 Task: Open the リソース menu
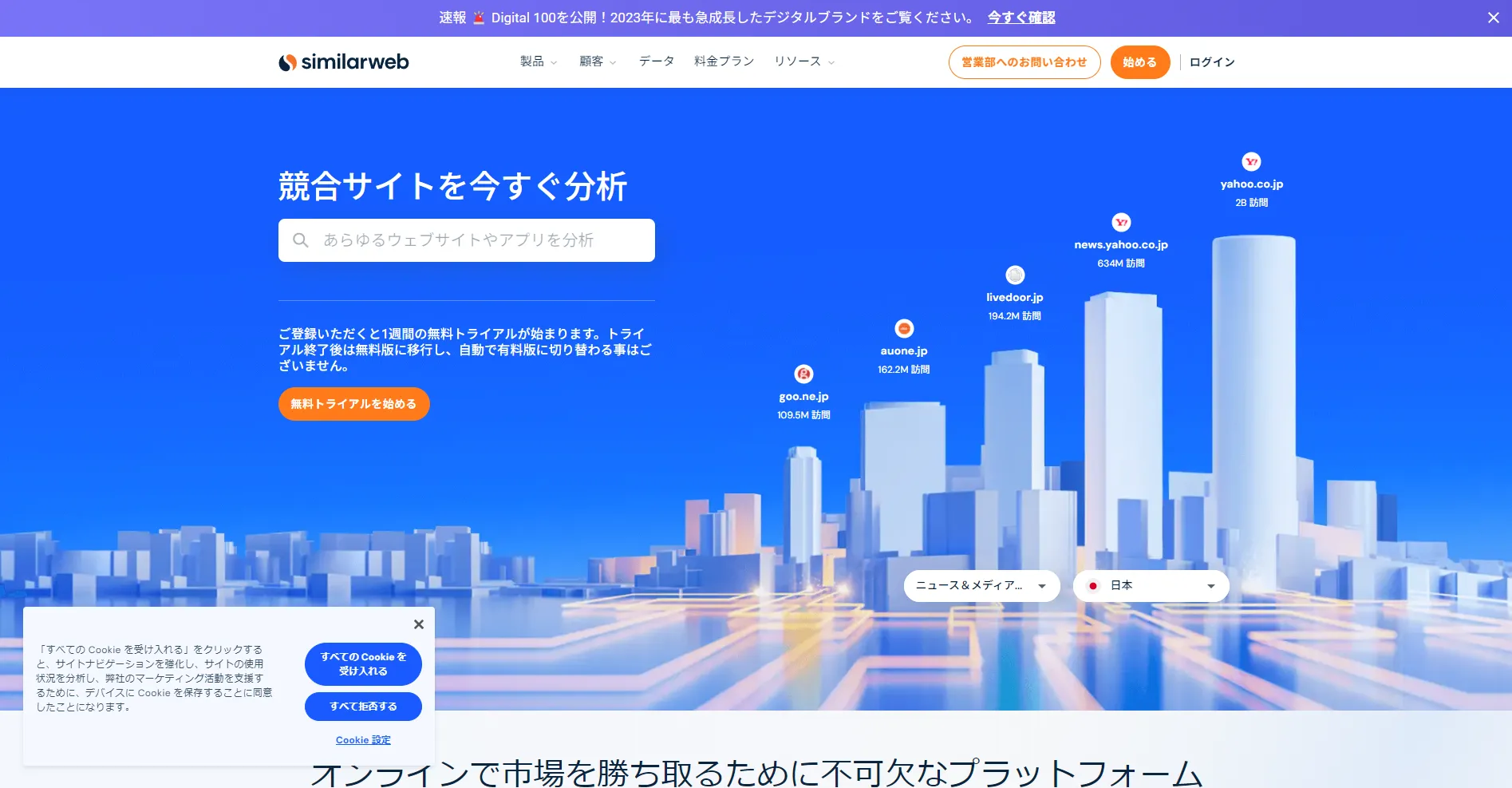[x=804, y=61]
